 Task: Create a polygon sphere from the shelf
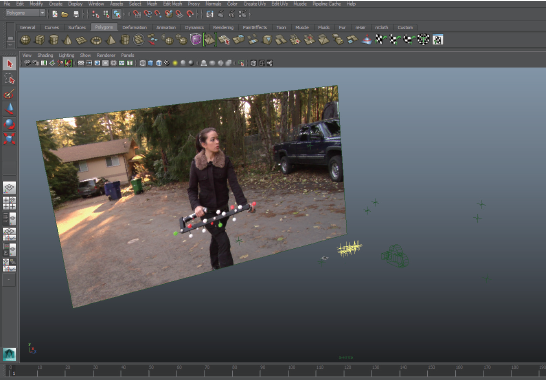pos(25,40)
